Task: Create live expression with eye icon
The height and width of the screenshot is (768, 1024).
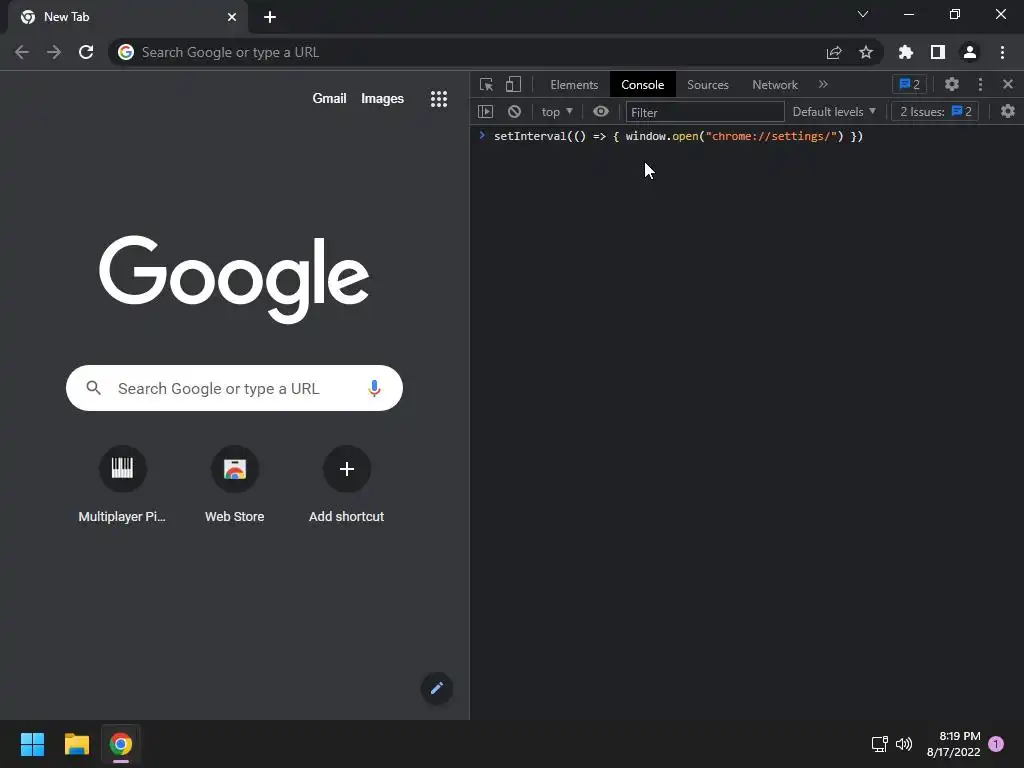Action: pos(601,112)
